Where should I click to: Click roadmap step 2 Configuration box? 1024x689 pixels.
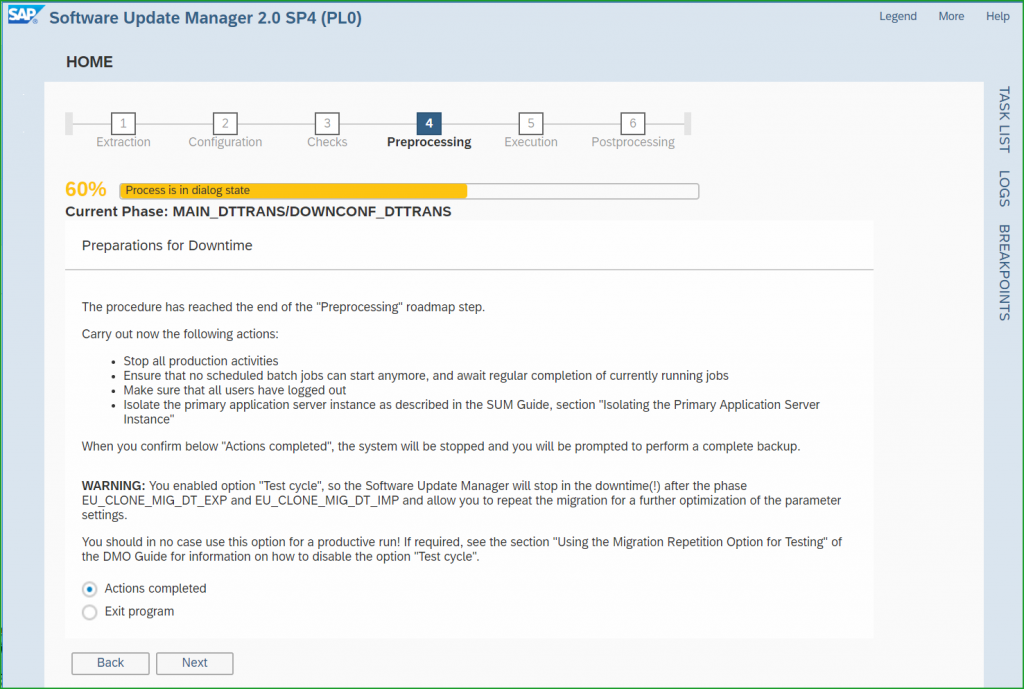tap(225, 123)
